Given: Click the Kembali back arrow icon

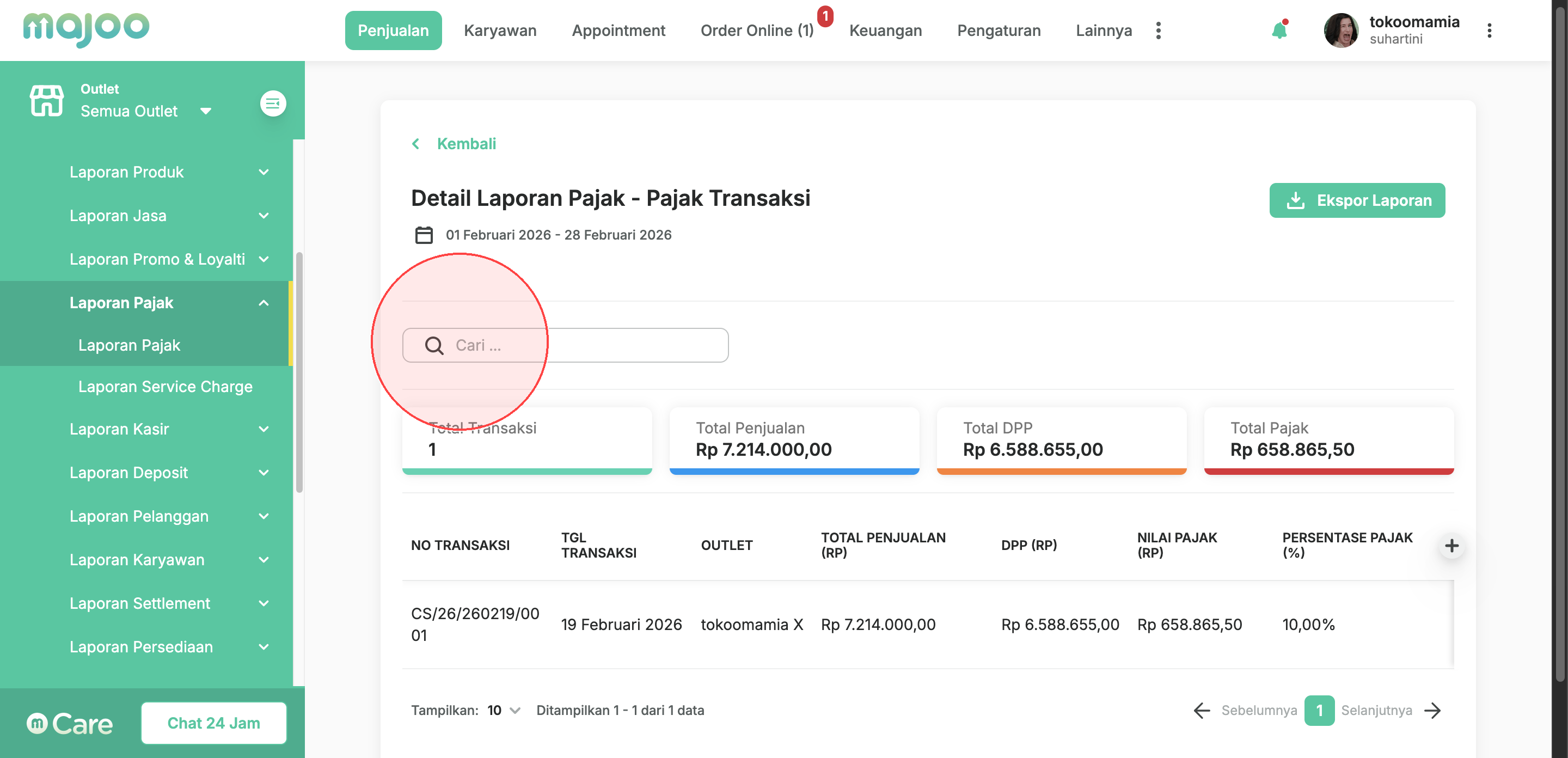Looking at the screenshot, I should coord(416,144).
